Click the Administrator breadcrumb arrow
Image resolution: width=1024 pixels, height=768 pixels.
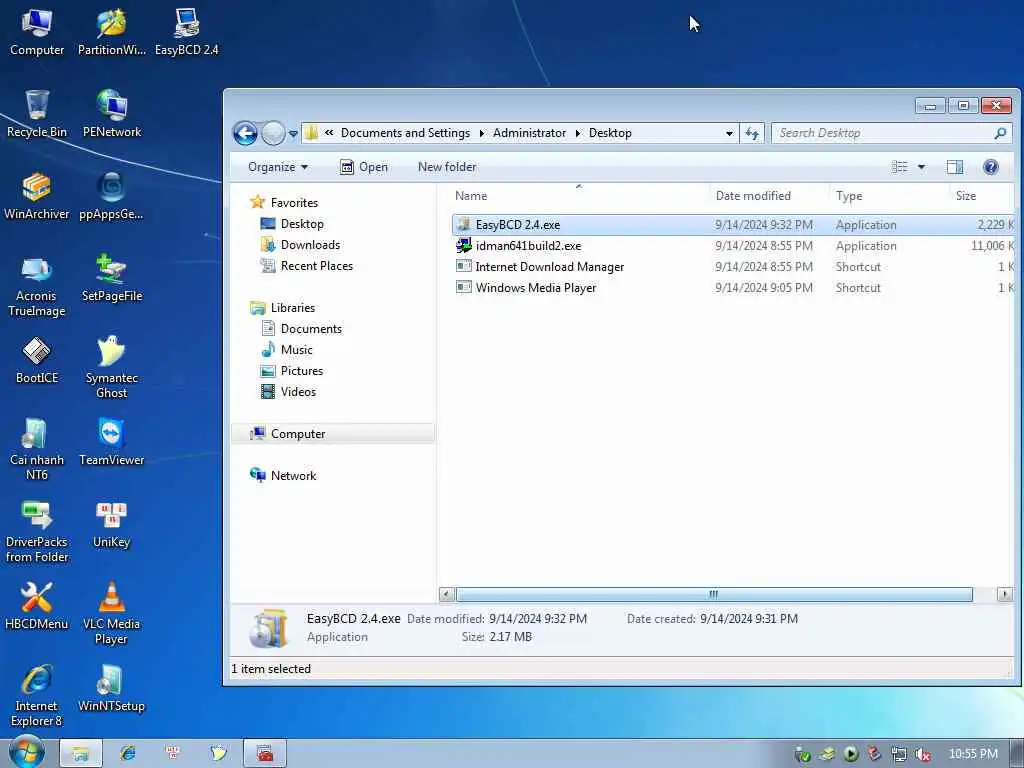pos(578,133)
